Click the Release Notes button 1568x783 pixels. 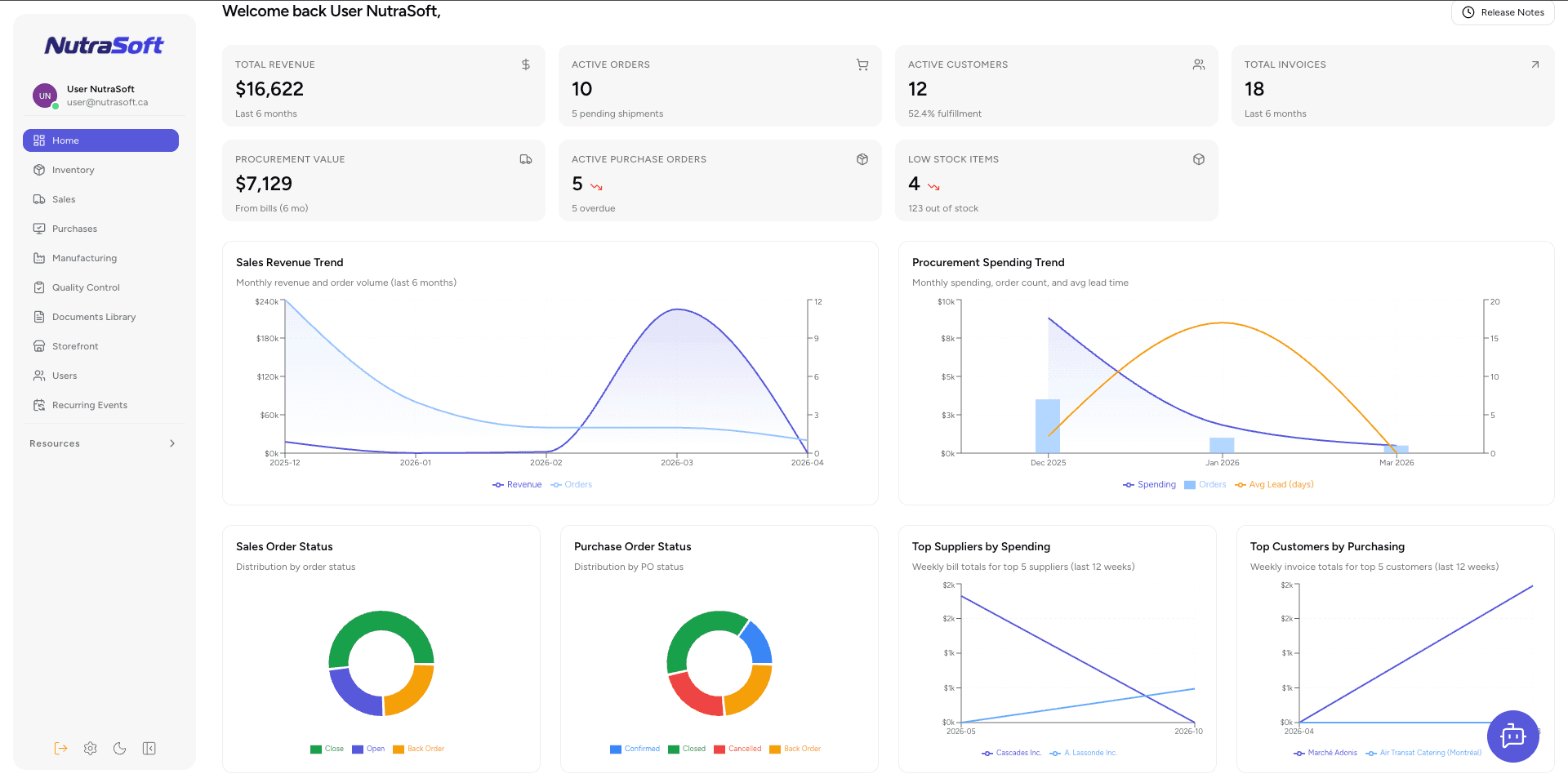[x=1503, y=12]
